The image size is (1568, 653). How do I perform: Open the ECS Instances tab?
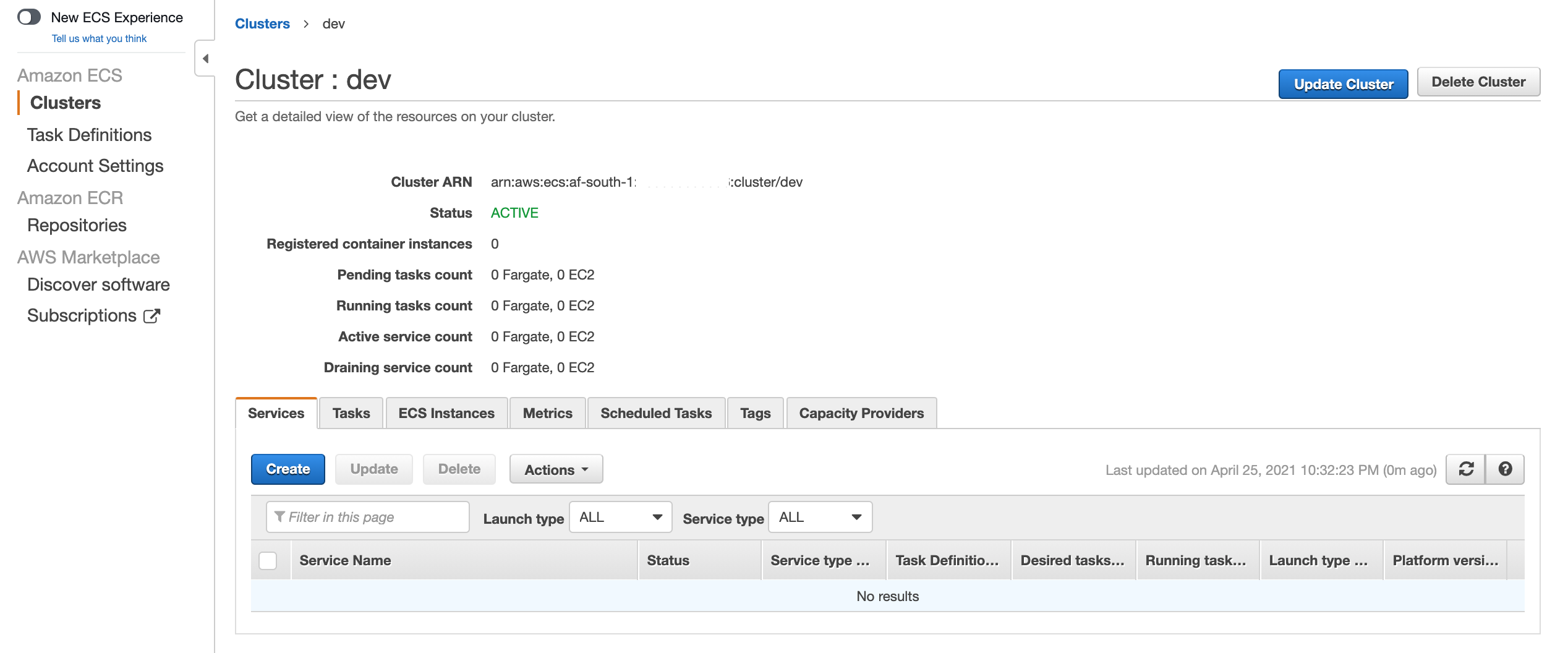click(446, 413)
